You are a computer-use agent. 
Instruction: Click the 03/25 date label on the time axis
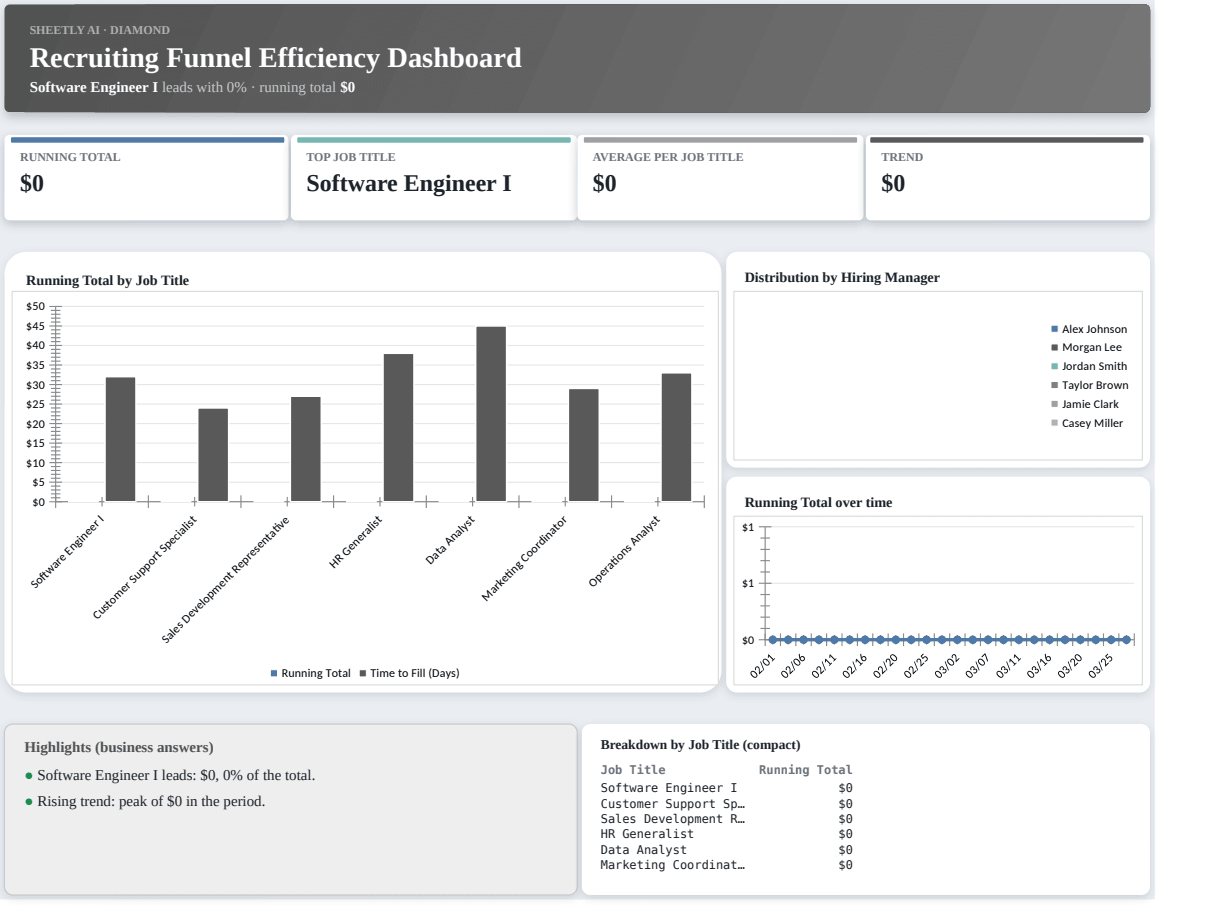click(x=1101, y=667)
